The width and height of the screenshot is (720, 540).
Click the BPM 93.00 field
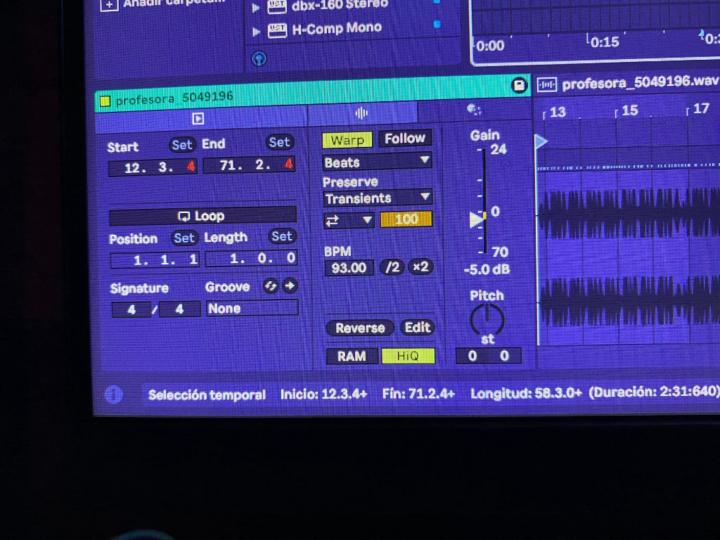(349, 268)
